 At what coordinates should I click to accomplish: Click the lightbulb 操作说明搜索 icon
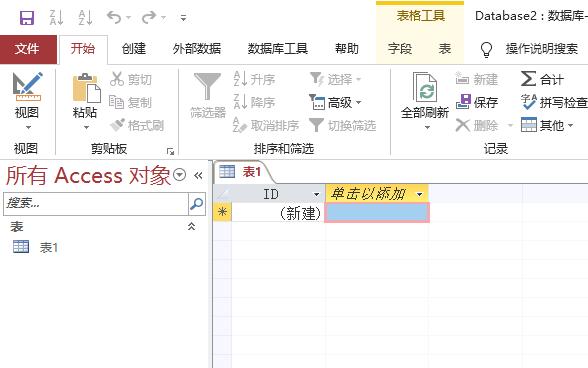pos(486,49)
